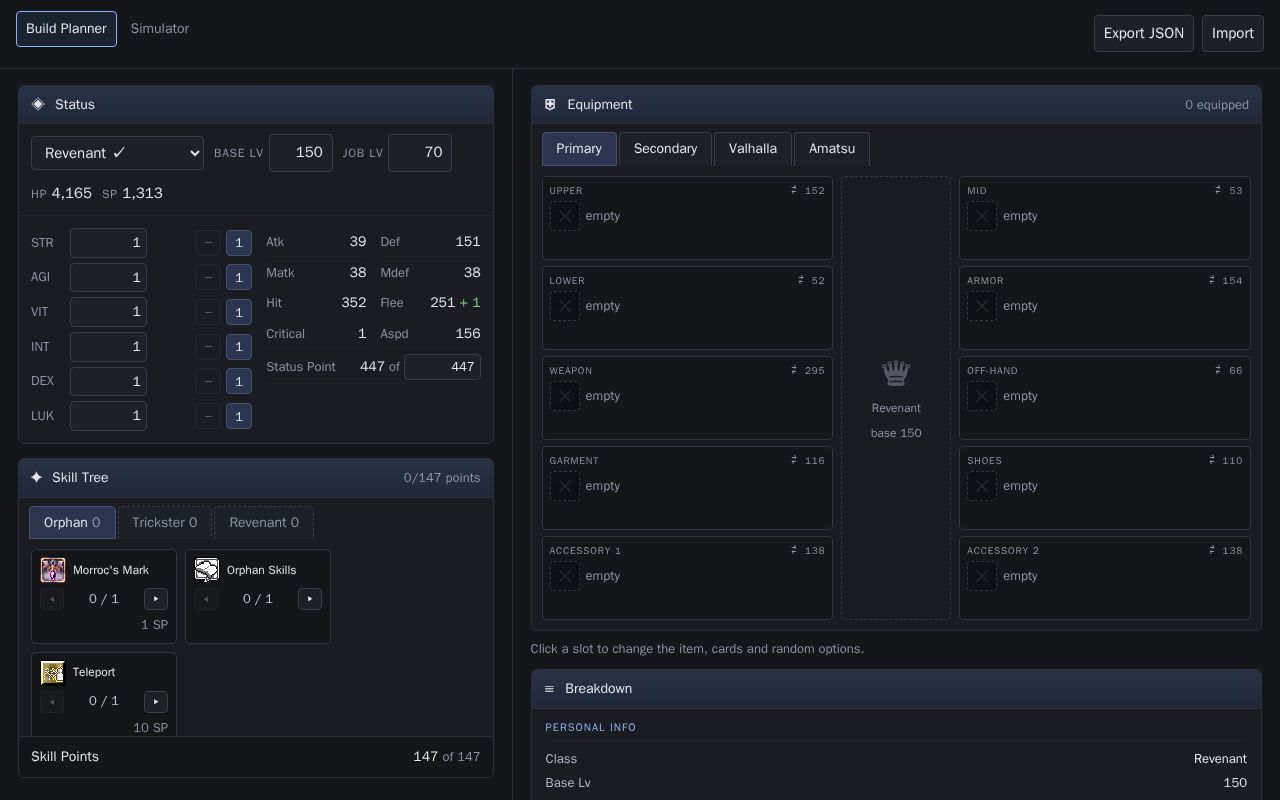The height and width of the screenshot is (800, 1280).
Task: Decrease the STR stat with minus button
Action: pos(208,243)
